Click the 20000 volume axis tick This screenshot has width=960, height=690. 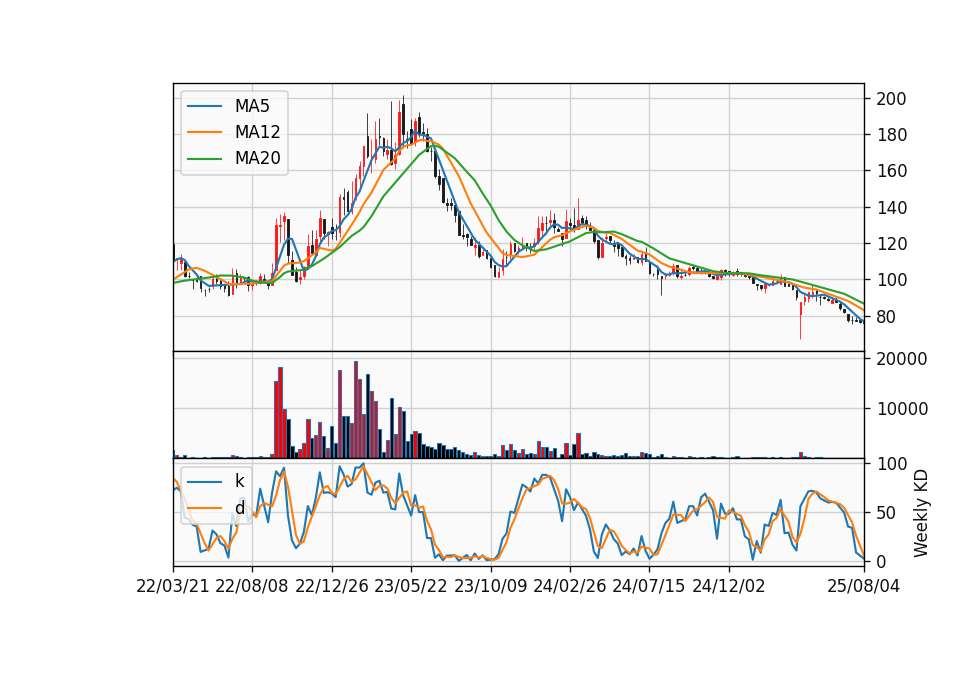point(902,359)
